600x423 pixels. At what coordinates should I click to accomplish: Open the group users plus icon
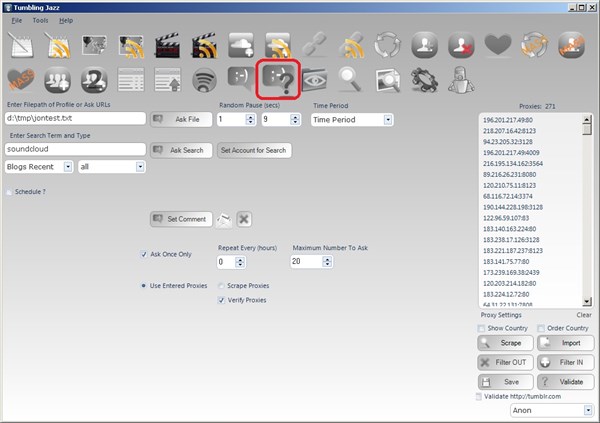[57, 80]
